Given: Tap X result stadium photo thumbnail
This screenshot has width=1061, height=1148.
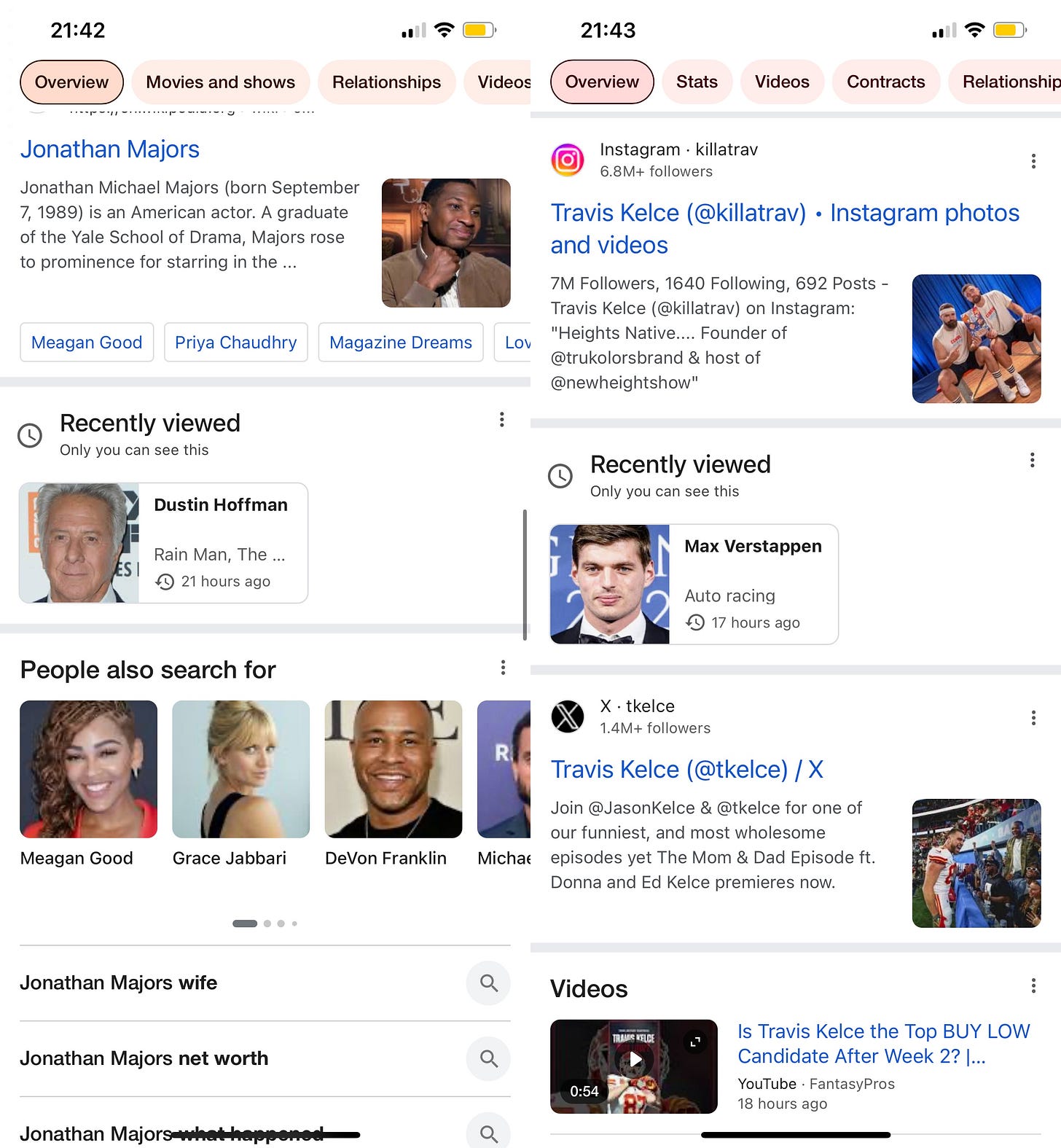Looking at the screenshot, I should point(976,863).
